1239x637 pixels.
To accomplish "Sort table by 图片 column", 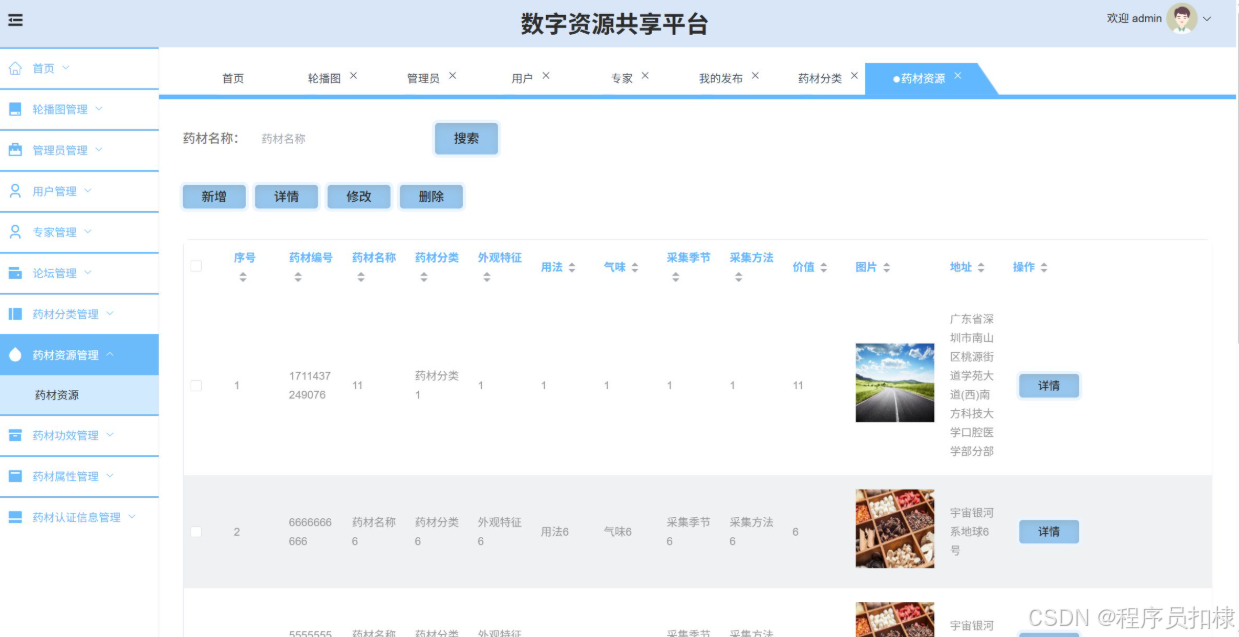I will [x=887, y=268].
